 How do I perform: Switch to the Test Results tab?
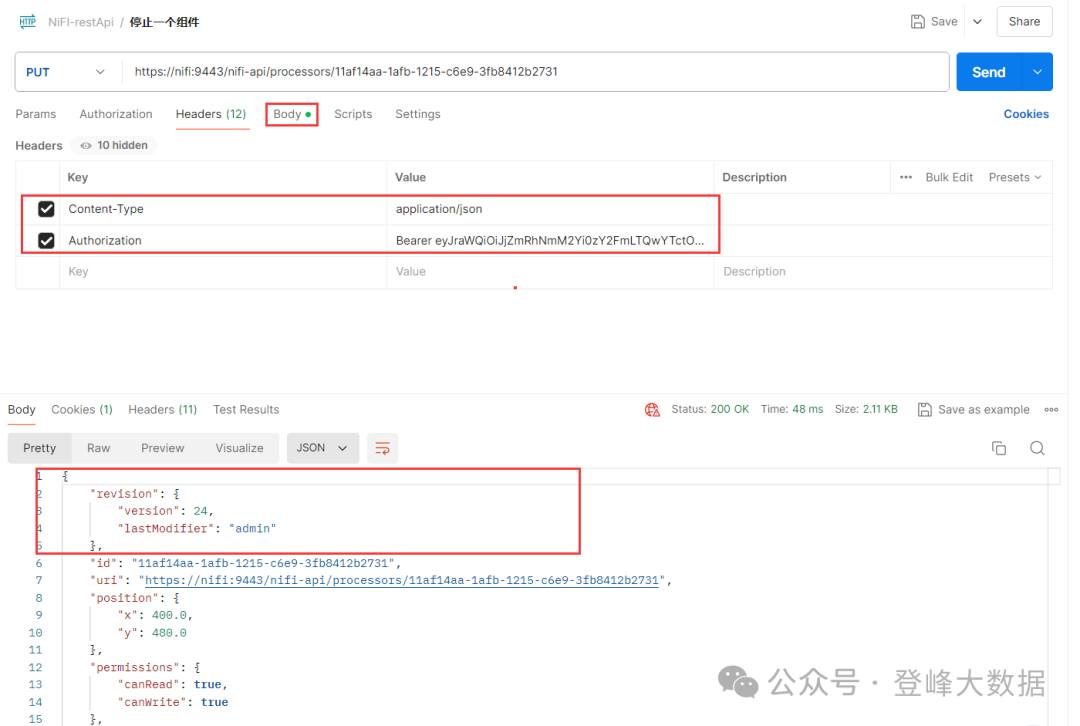(246, 409)
